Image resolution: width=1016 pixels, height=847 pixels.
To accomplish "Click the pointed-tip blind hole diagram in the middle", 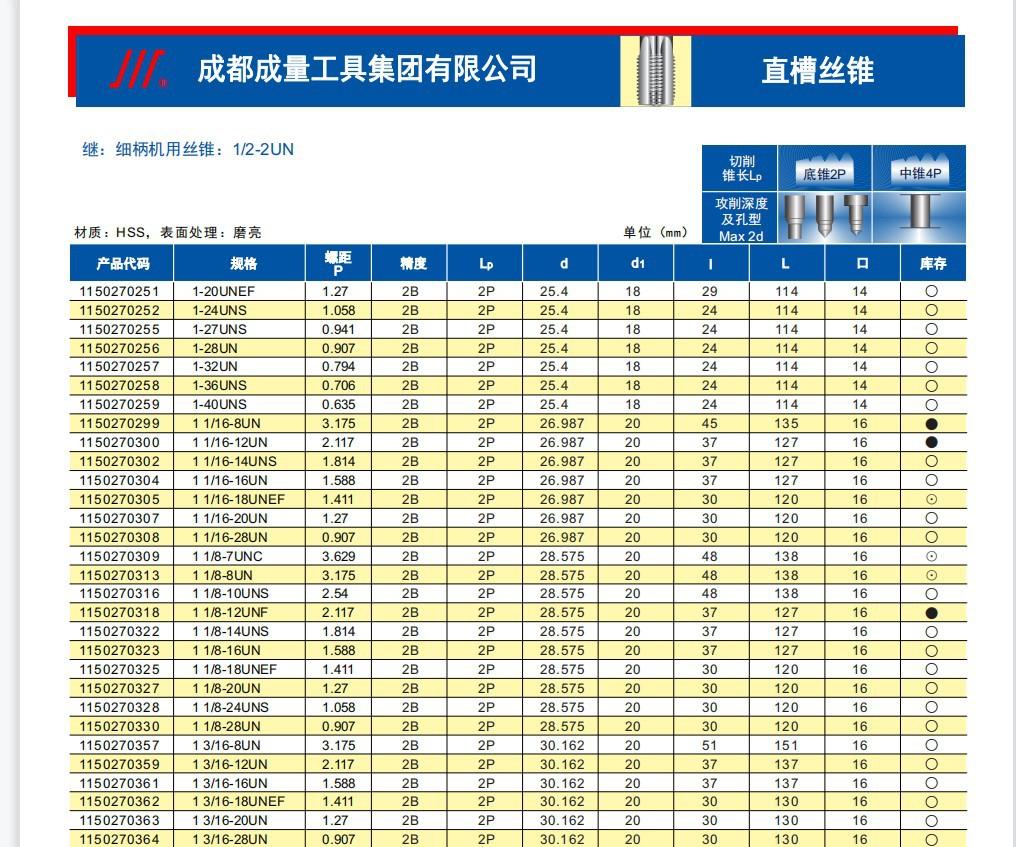I will [824, 216].
